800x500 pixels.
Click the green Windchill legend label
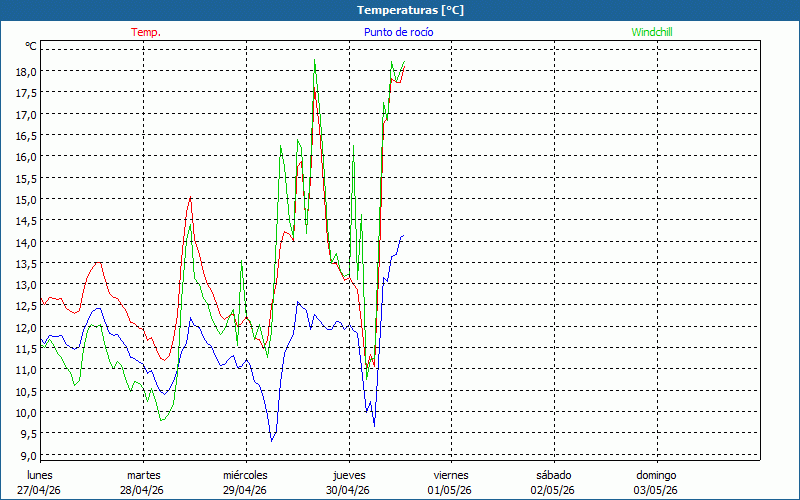[654, 32]
